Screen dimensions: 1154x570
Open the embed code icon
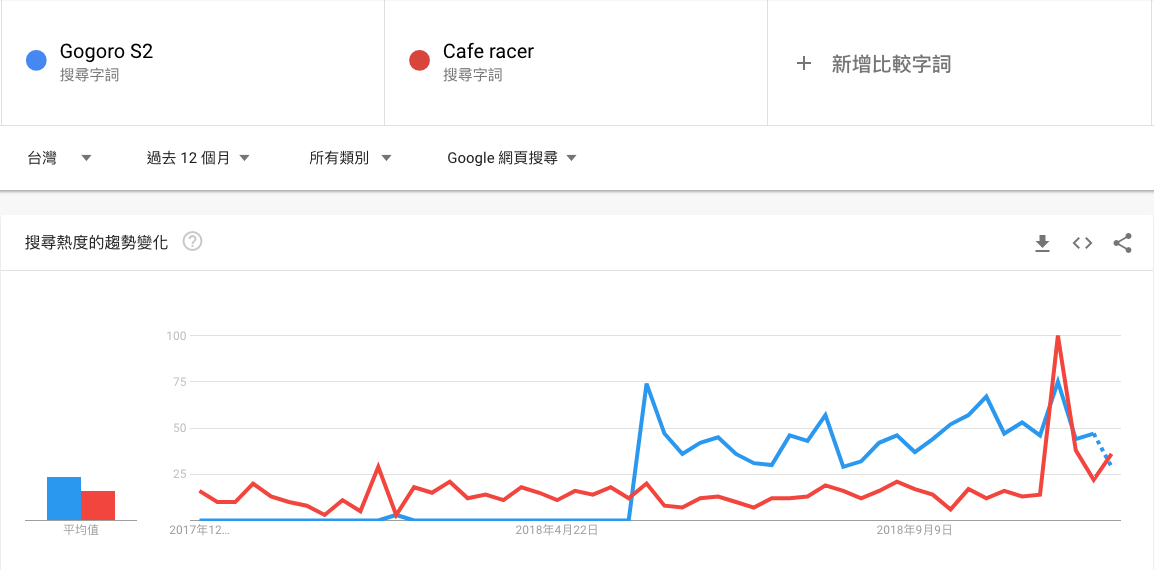1082,243
